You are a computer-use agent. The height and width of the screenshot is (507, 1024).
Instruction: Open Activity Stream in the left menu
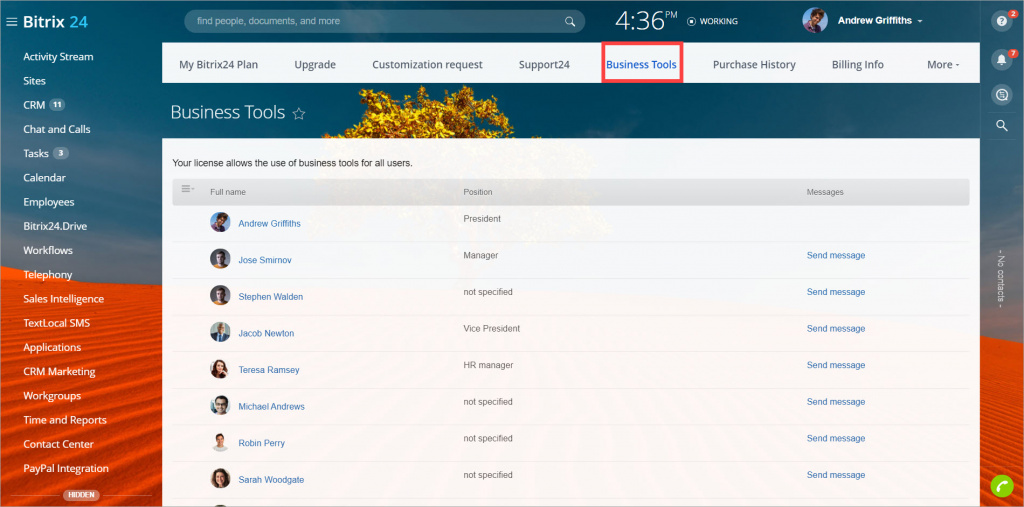click(58, 57)
